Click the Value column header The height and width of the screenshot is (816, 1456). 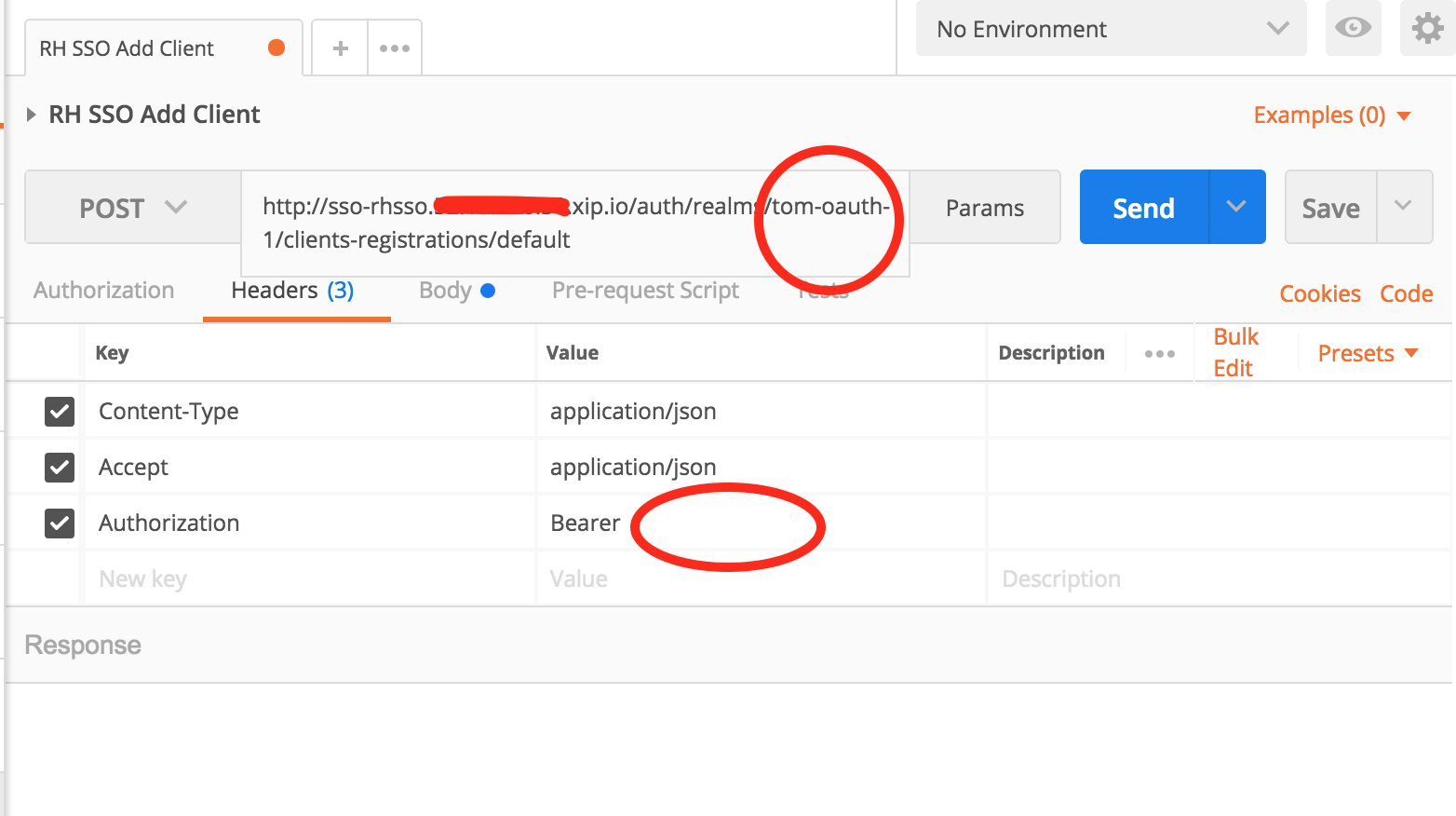coord(573,353)
